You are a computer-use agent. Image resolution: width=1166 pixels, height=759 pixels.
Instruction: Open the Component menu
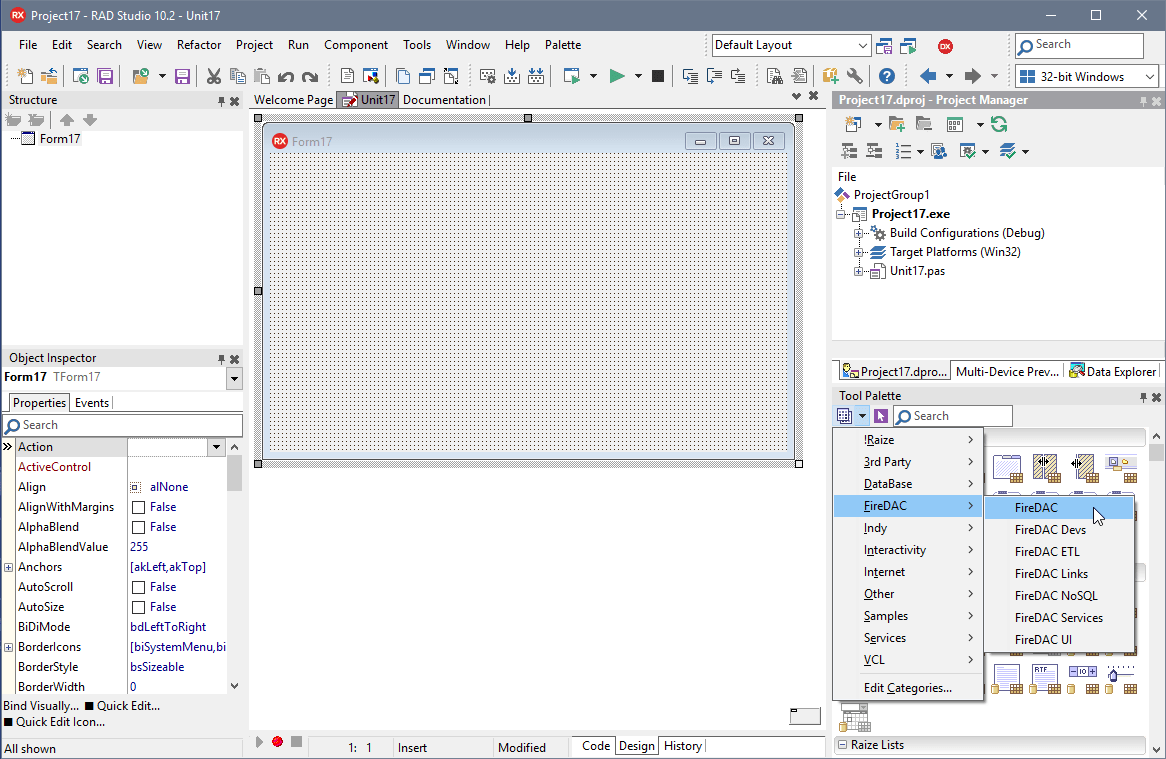pyautogui.click(x=356, y=45)
